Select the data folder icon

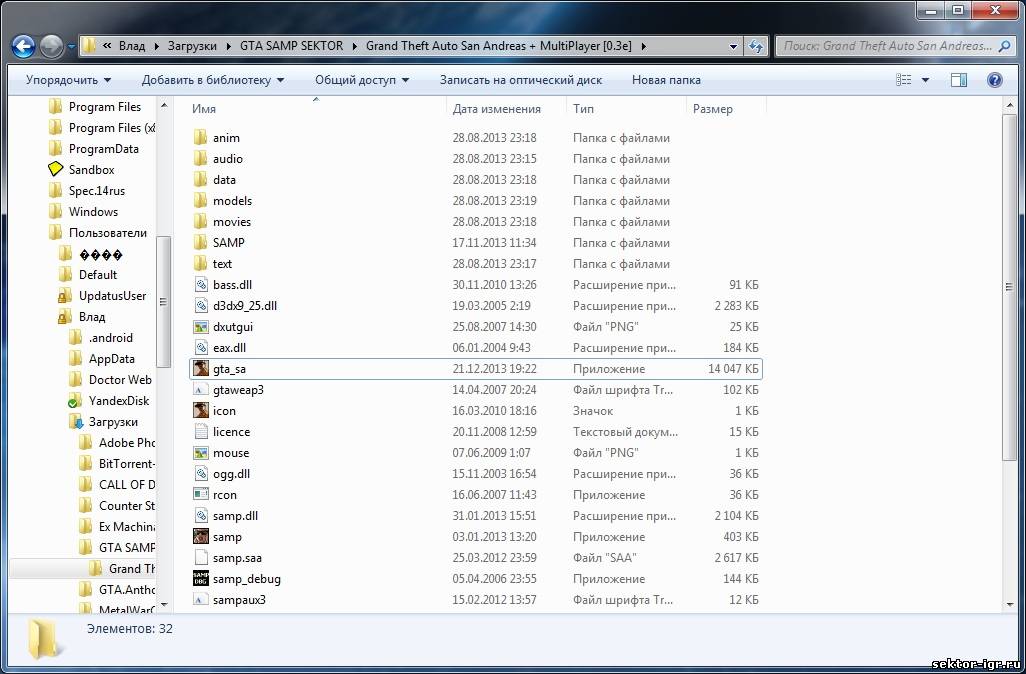tap(201, 180)
